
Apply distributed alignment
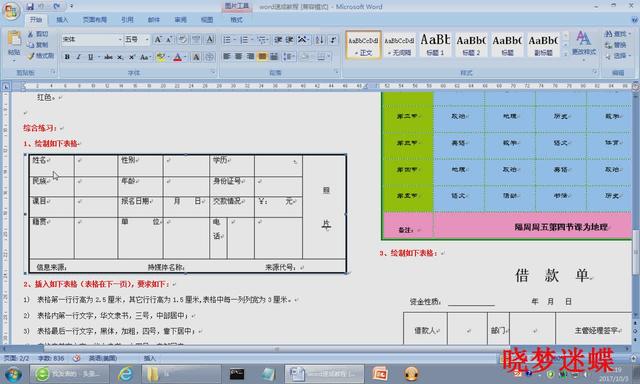[x=274, y=56]
